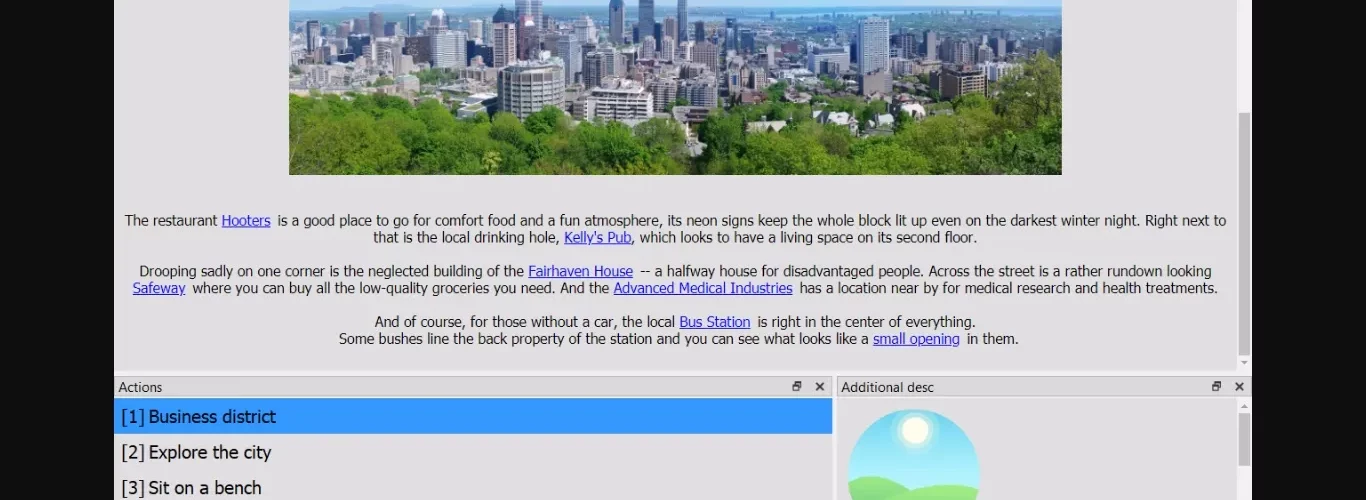Viewport: 1366px width, 500px height.
Task: Select action 1 Business district
Action: coord(472,417)
